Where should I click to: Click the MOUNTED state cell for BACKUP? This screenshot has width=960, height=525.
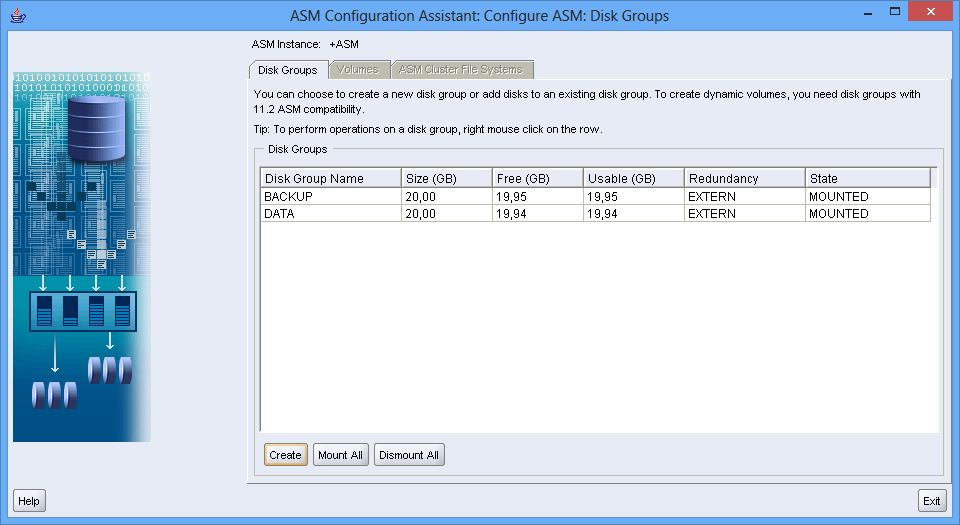[x=868, y=196]
